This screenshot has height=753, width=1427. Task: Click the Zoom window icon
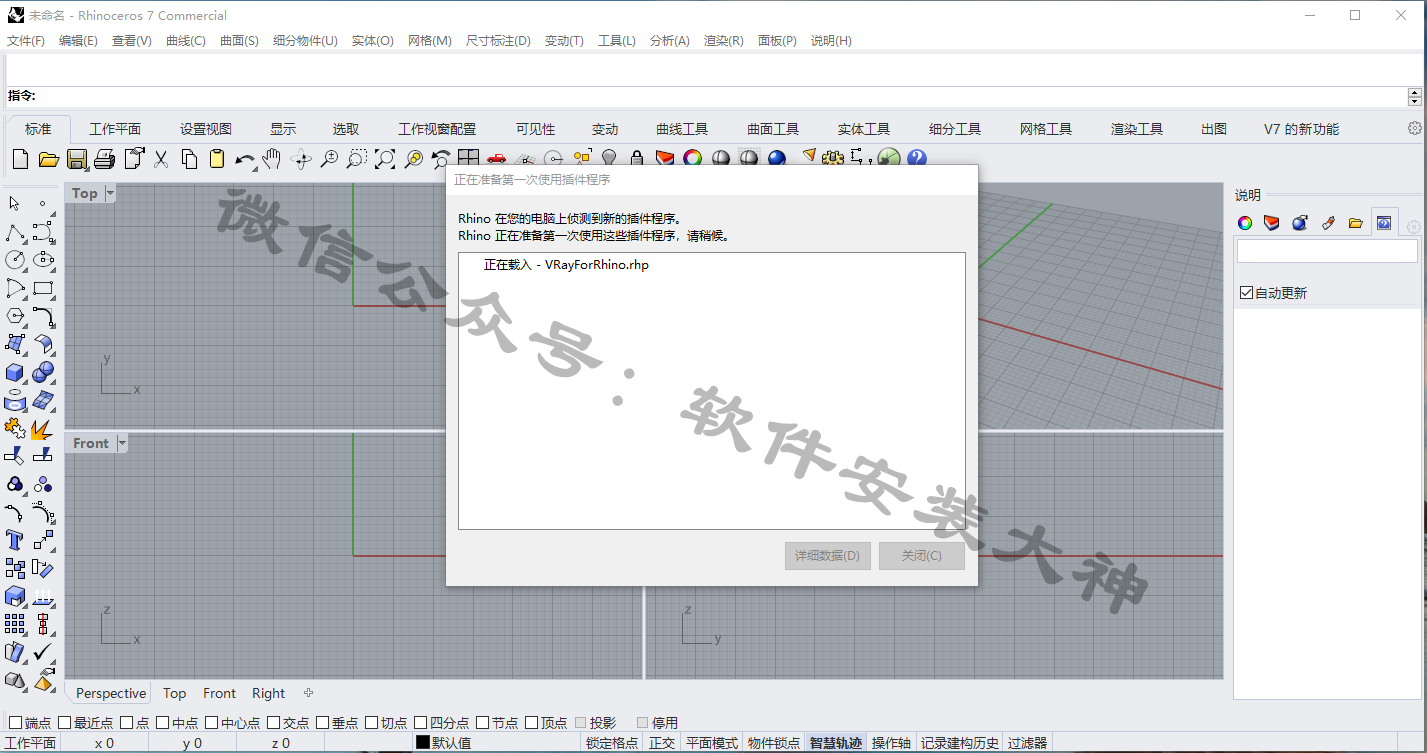coord(357,159)
